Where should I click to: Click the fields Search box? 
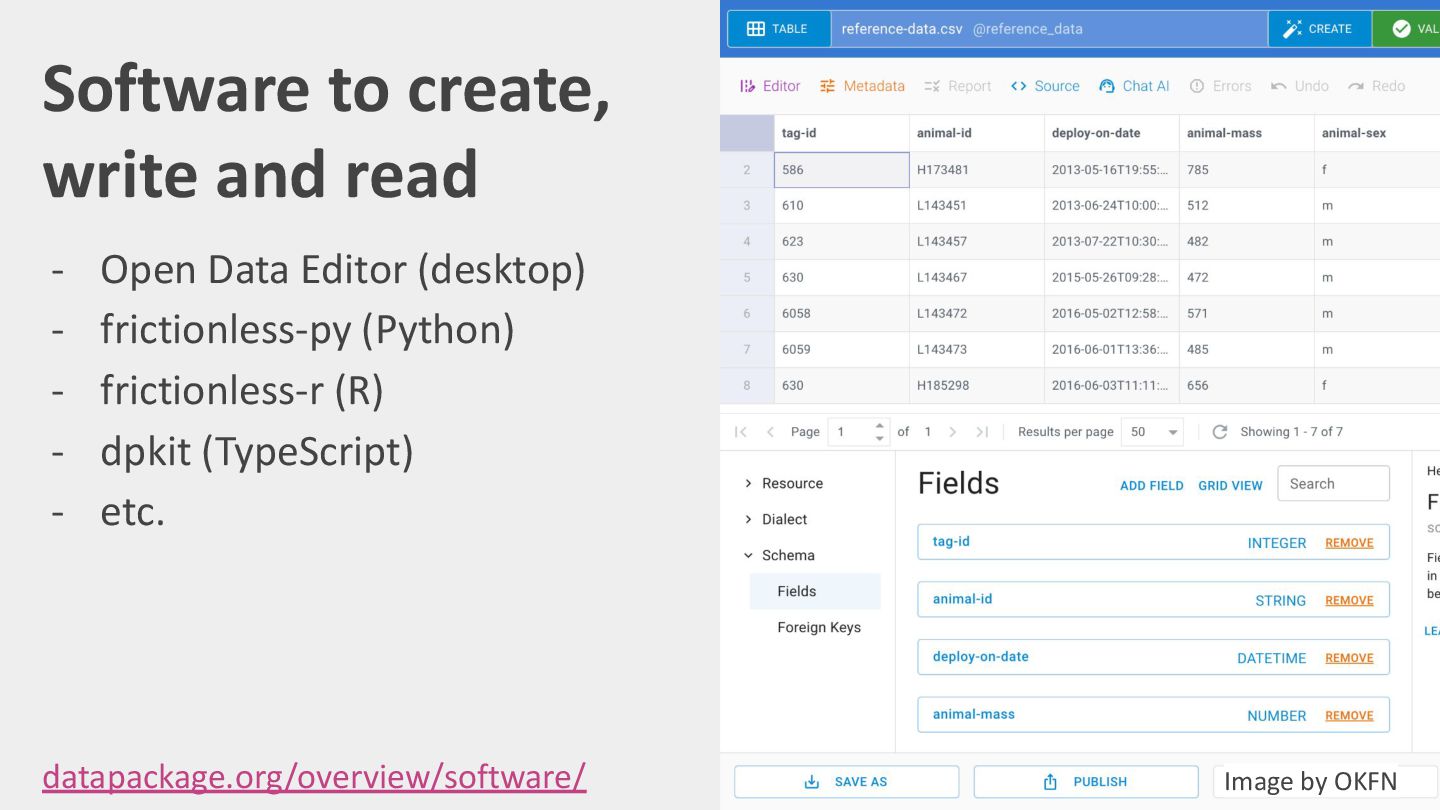click(x=1333, y=483)
